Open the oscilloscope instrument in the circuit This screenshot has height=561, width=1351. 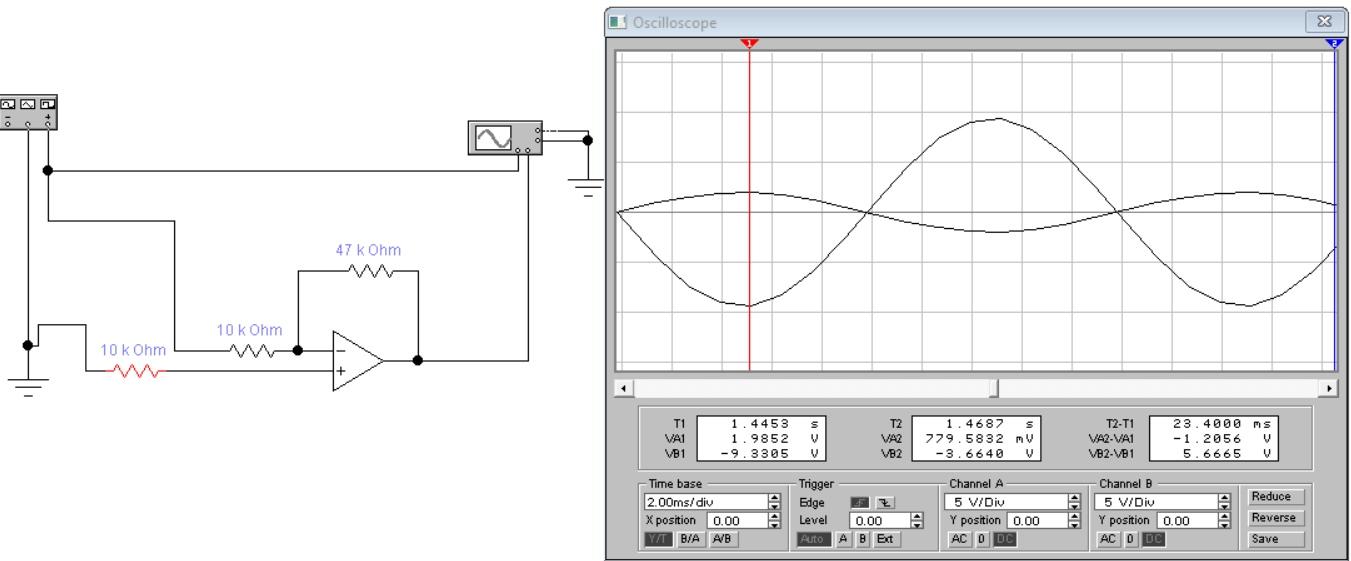point(507,138)
